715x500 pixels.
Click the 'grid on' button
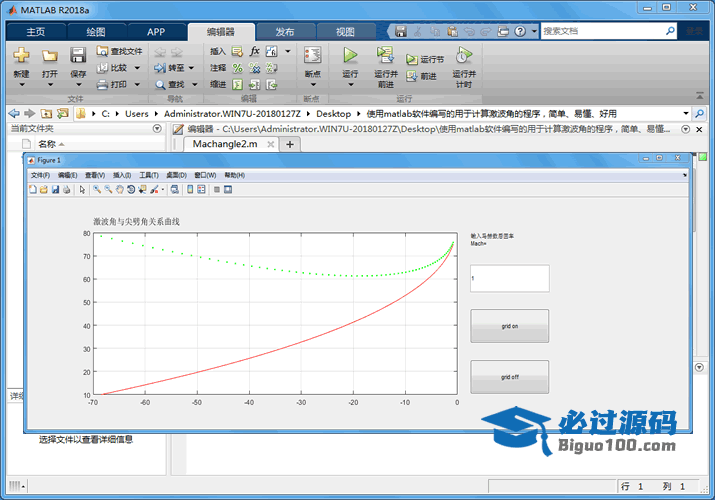[509, 326]
